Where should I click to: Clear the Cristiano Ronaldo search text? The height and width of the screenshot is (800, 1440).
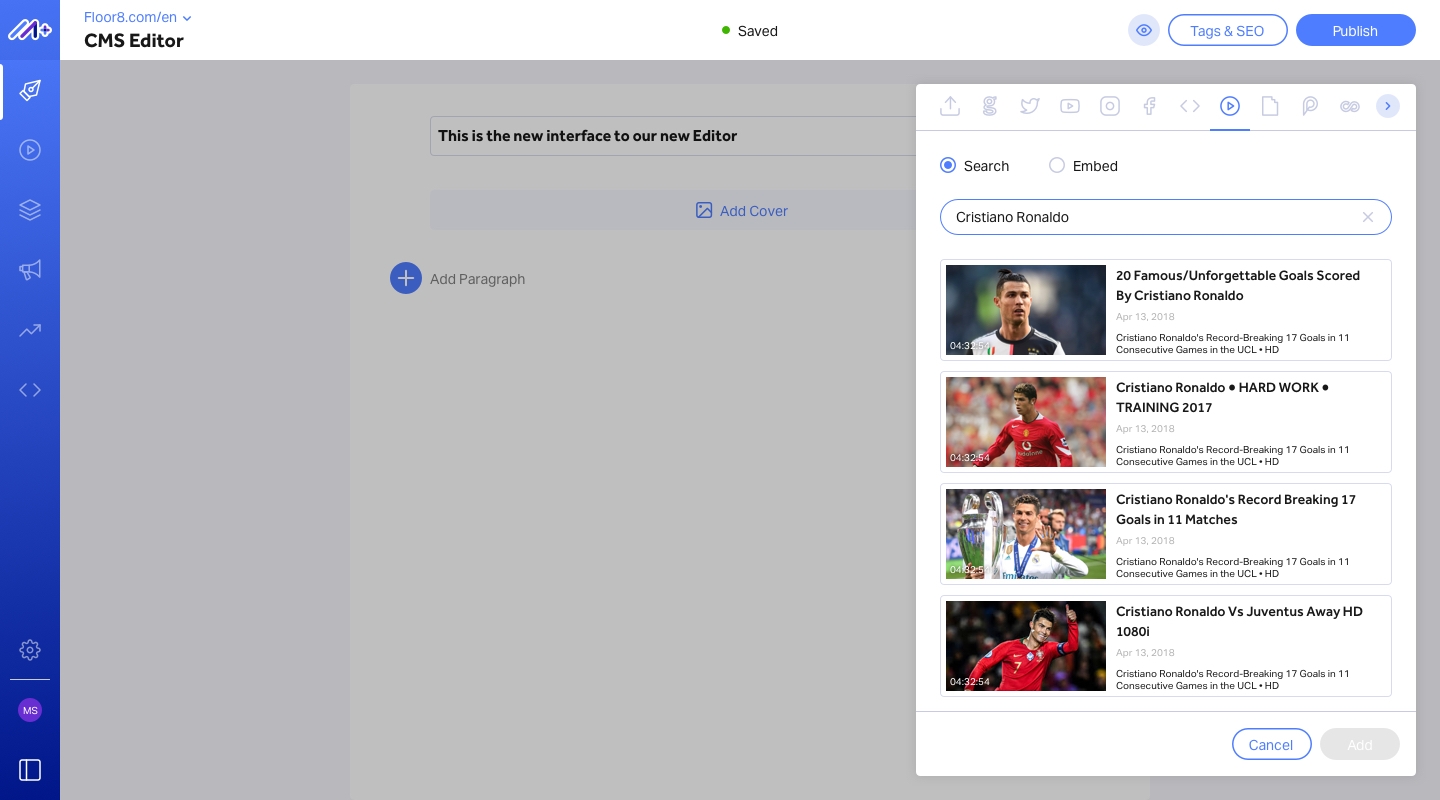point(1368,217)
